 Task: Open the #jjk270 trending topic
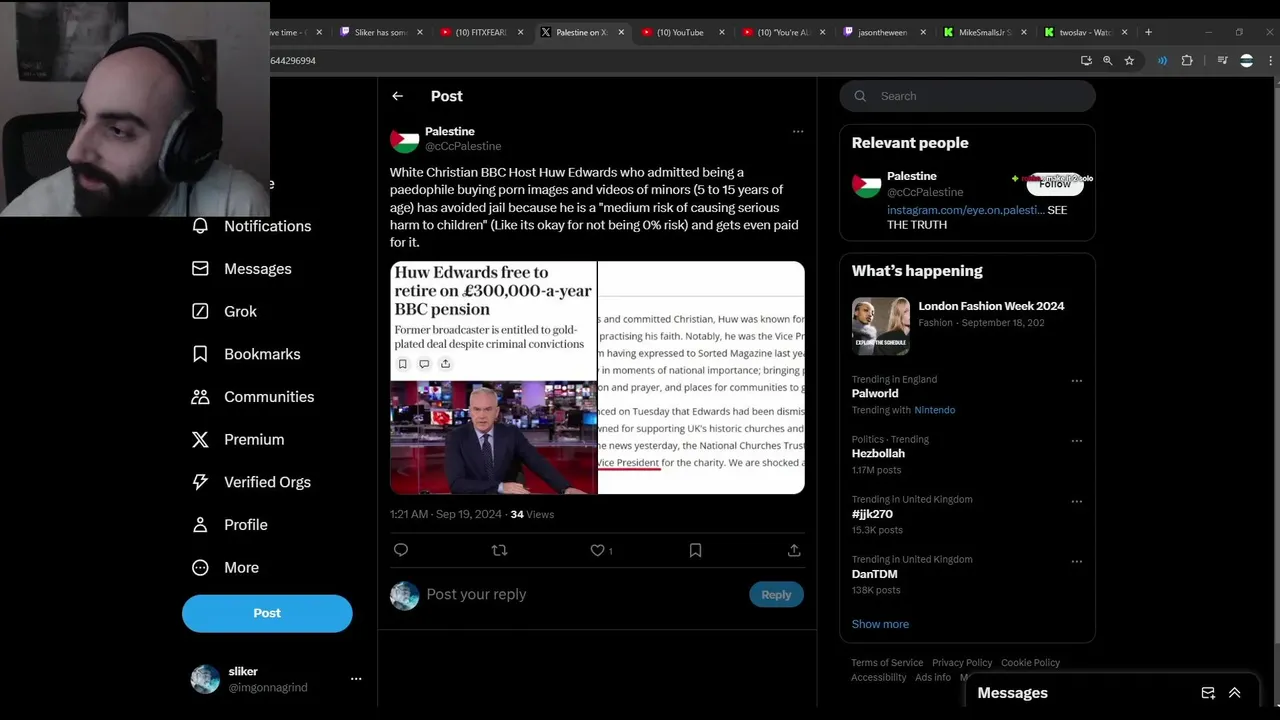(872, 514)
